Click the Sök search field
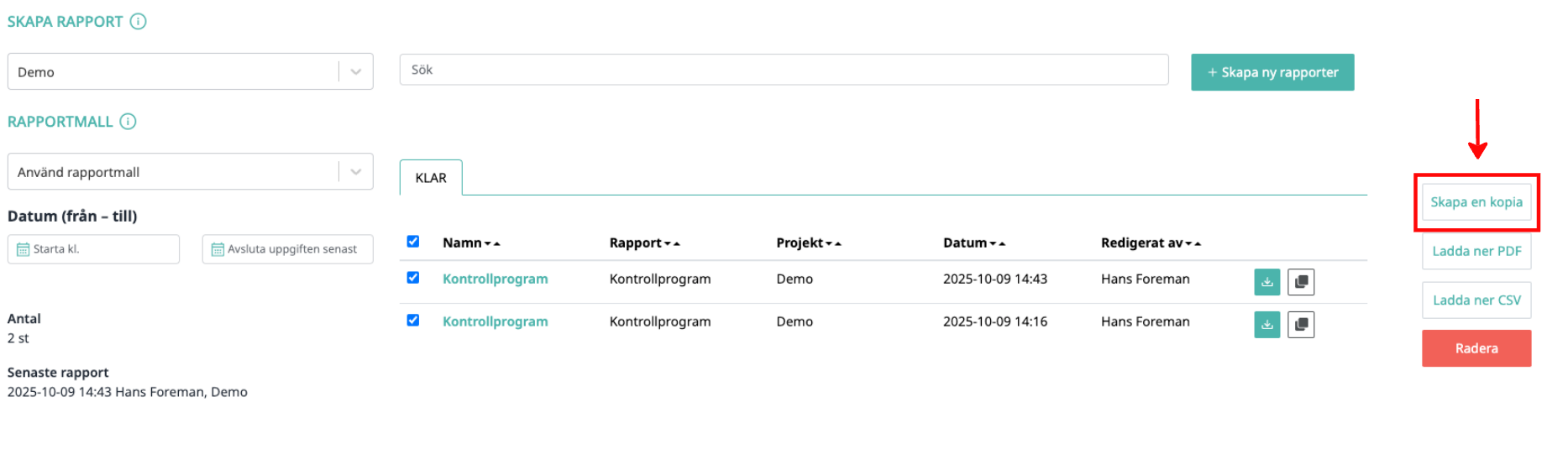1568x449 pixels. coord(783,70)
